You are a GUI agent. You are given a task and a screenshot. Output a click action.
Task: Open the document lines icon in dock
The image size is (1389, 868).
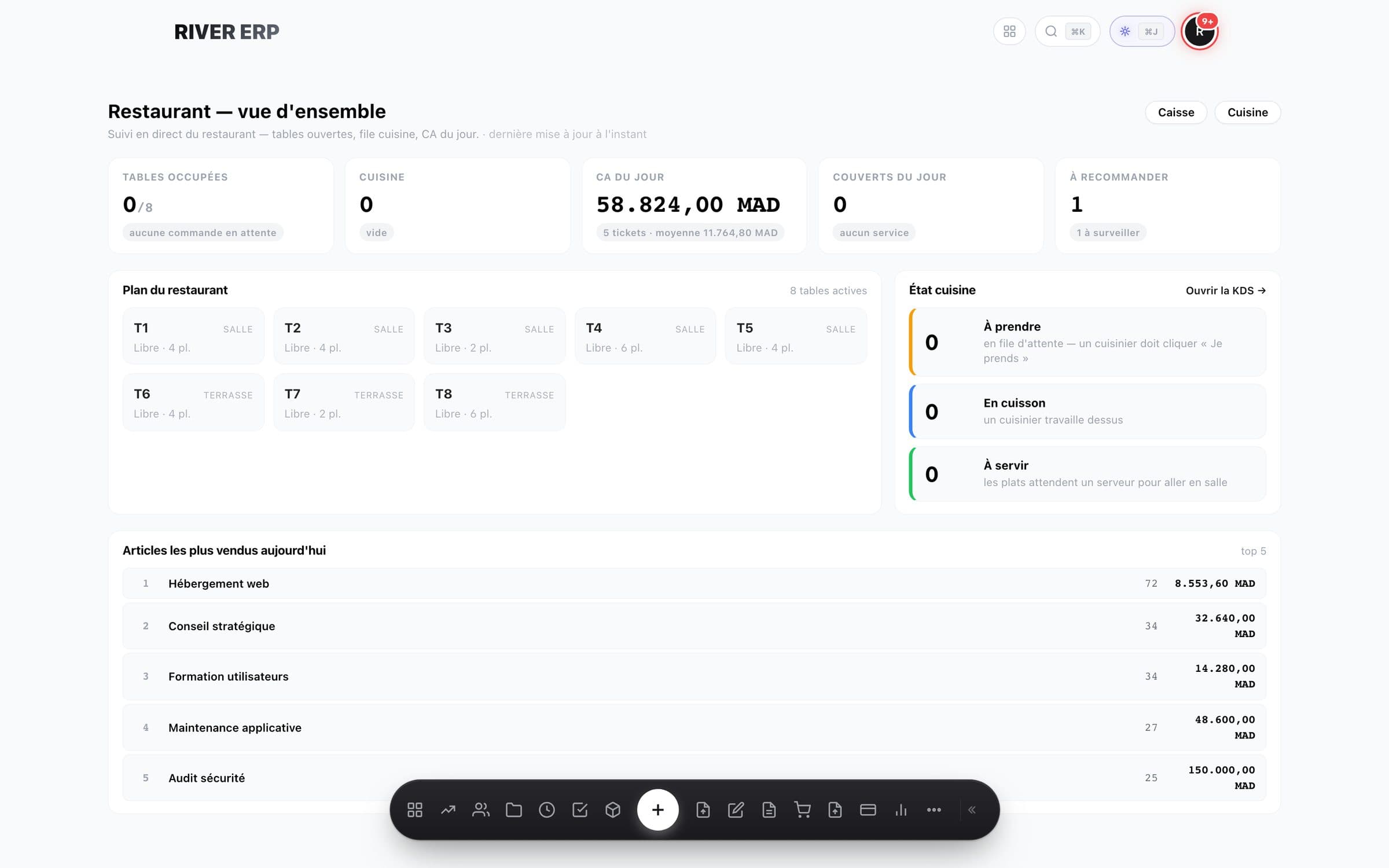click(x=769, y=810)
